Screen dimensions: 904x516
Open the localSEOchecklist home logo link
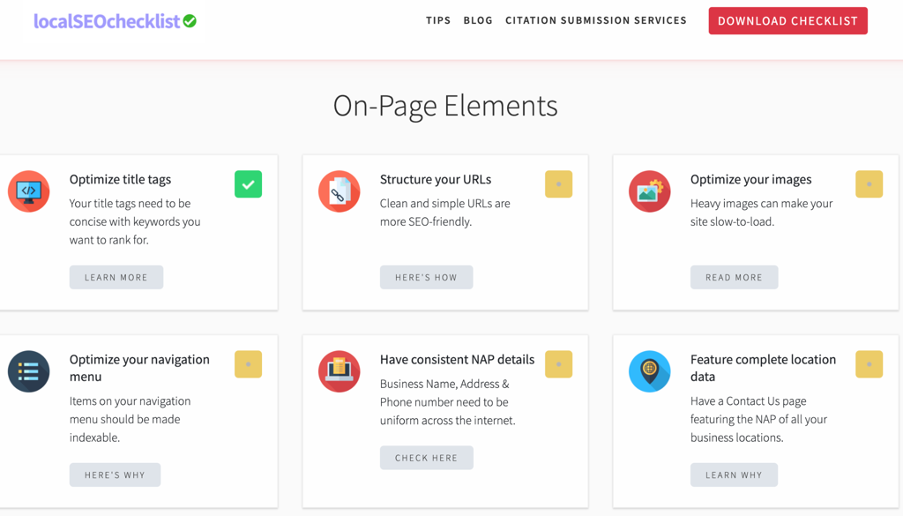pos(107,21)
